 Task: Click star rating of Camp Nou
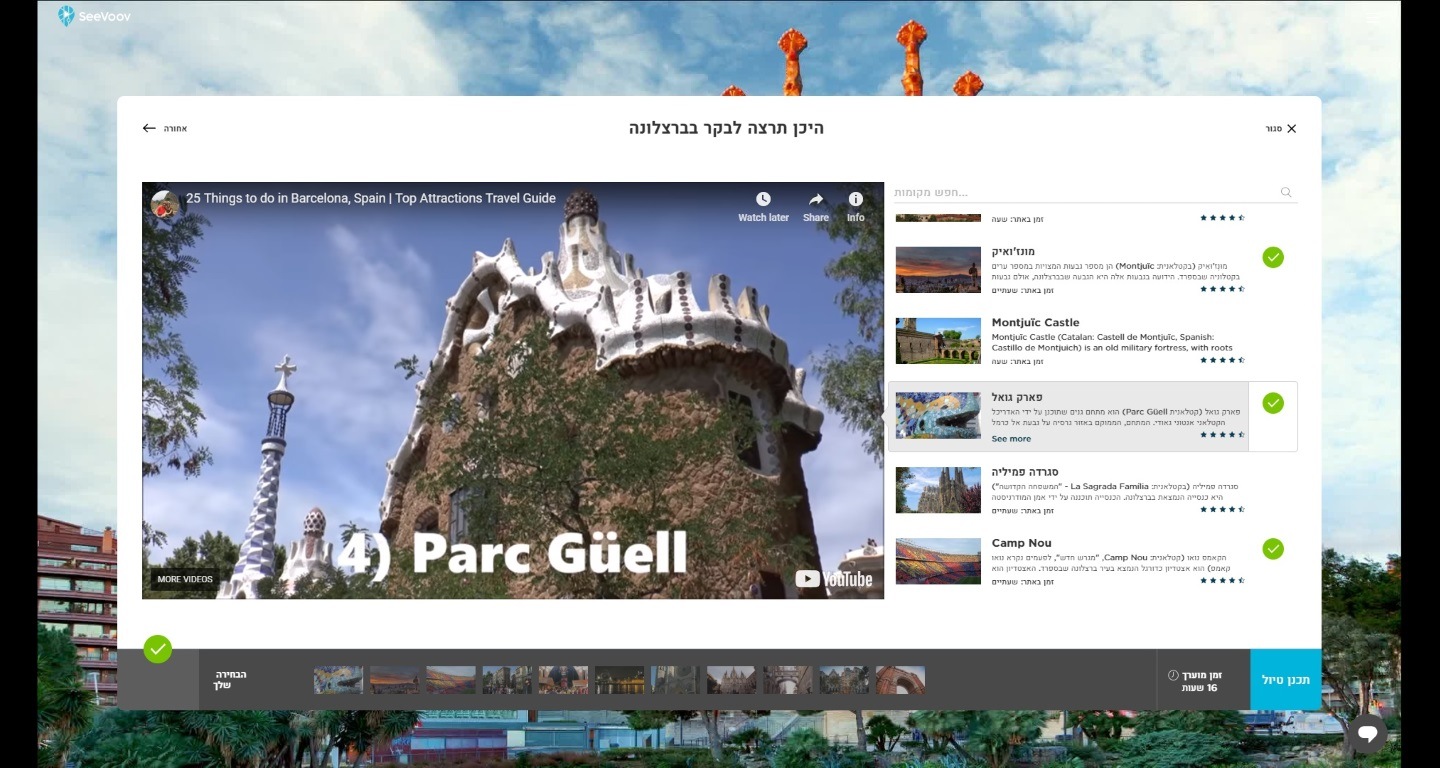(1222, 580)
